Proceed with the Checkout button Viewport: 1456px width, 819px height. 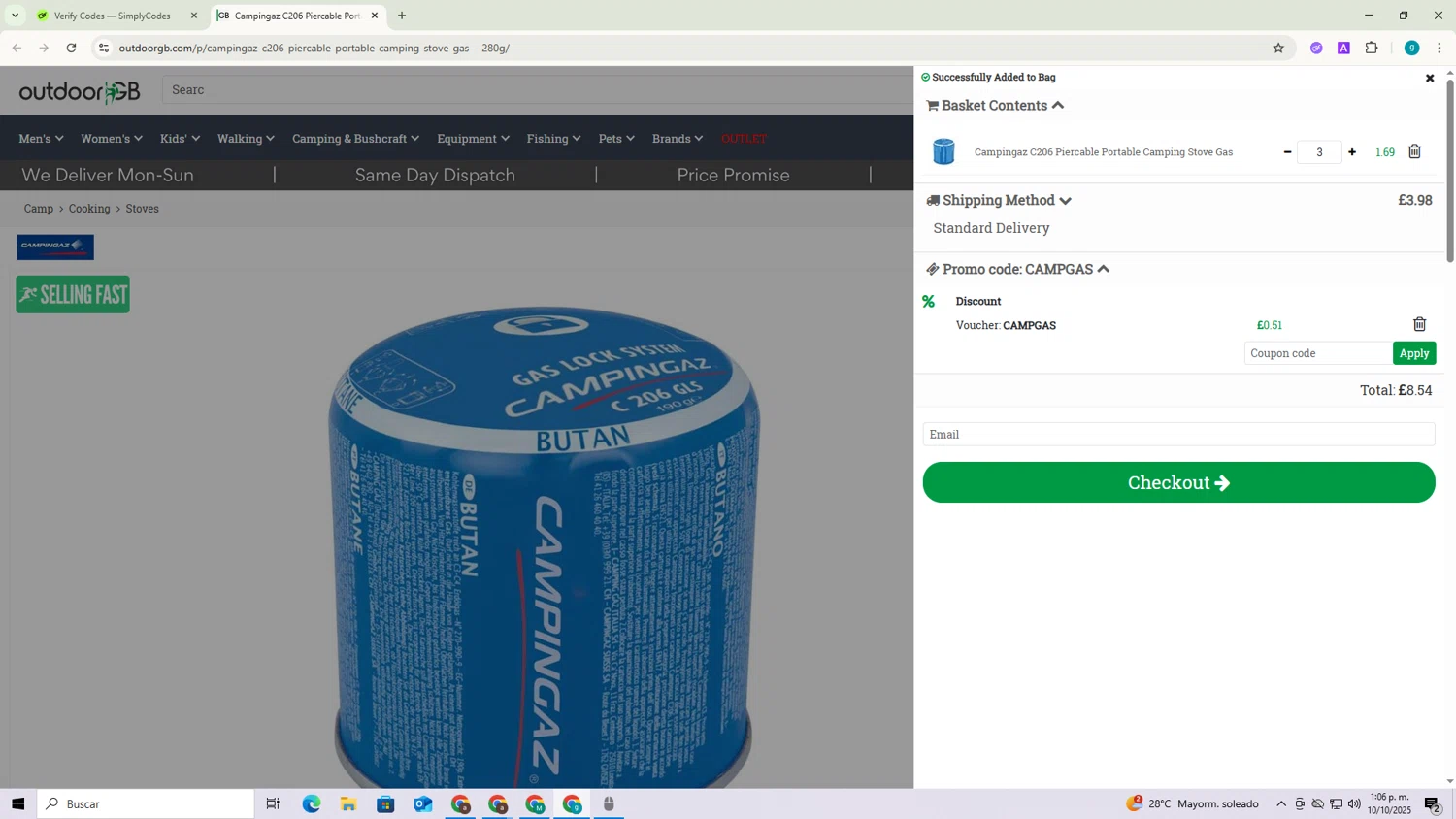point(1178,482)
